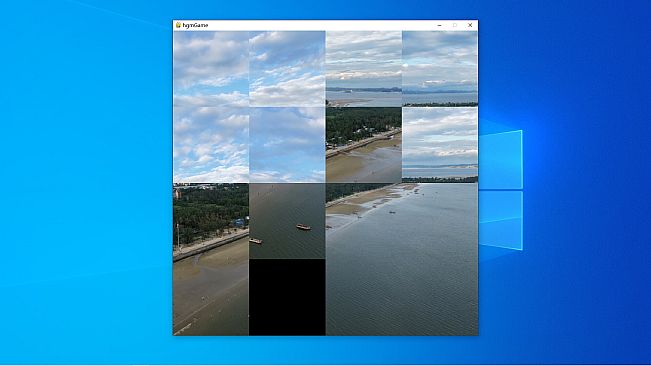Click the water tile directly right of black tile
This screenshot has height=366, width=651.
pyautogui.click(x=364, y=297)
